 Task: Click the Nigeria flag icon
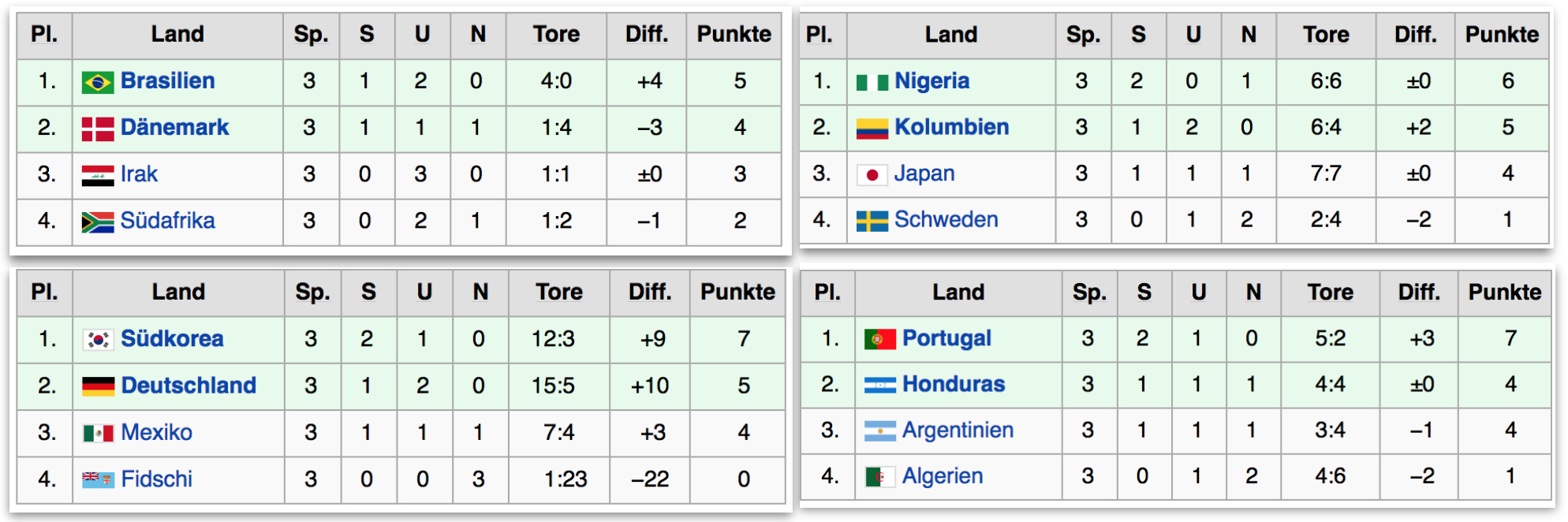(x=872, y=81)
